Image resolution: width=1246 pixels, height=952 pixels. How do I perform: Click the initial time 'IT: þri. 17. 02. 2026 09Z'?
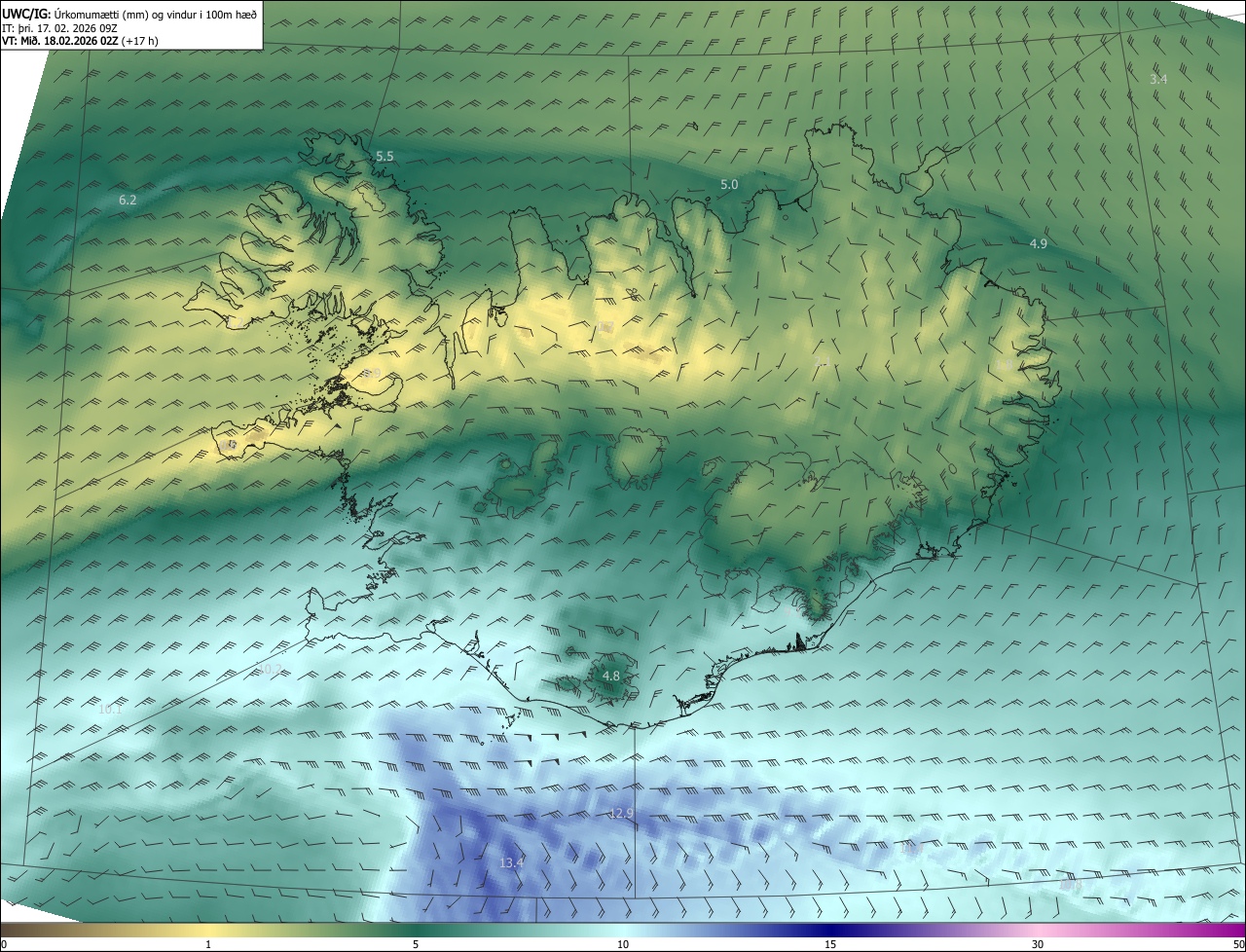coord(59,28)
